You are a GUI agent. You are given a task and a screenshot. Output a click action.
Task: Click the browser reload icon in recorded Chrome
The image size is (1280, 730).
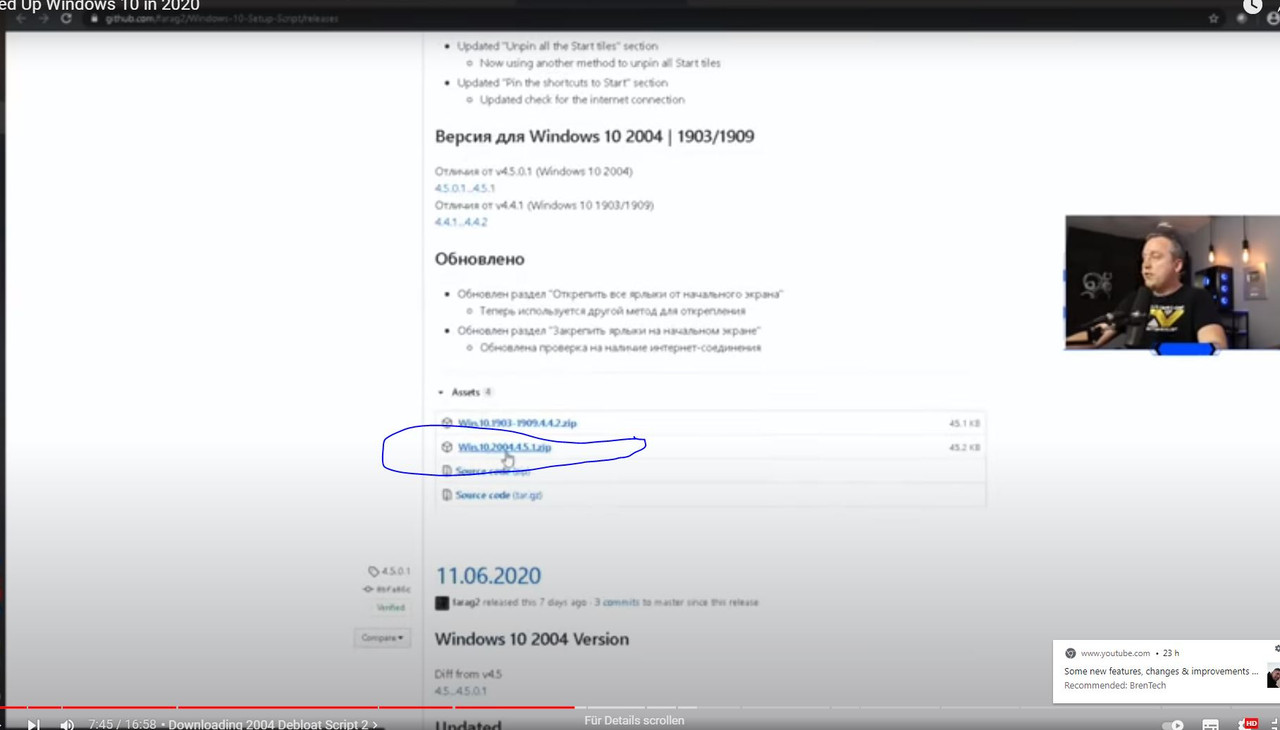(x=67, y=18)
